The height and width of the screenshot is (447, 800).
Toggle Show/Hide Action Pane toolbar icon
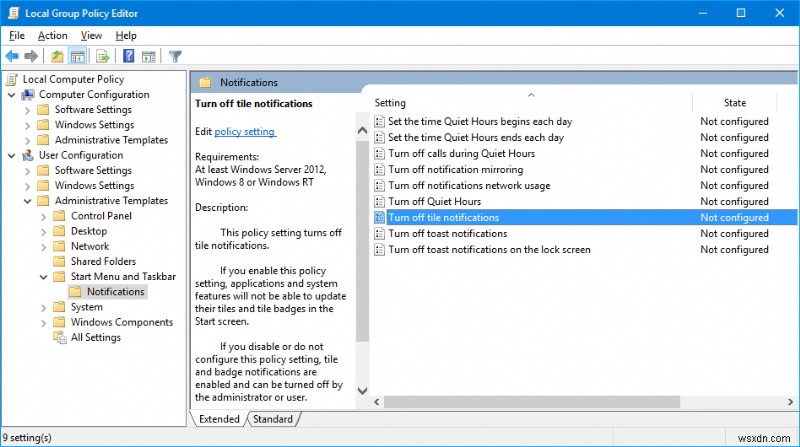[x=148, y=56]
